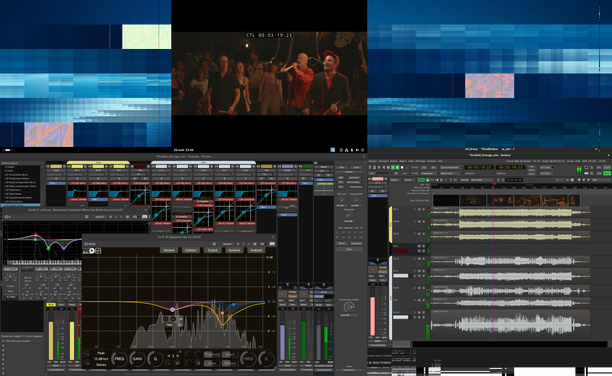Toggle bypass icon in x42-eq plugin window toolbar

[x=7, y=216]
